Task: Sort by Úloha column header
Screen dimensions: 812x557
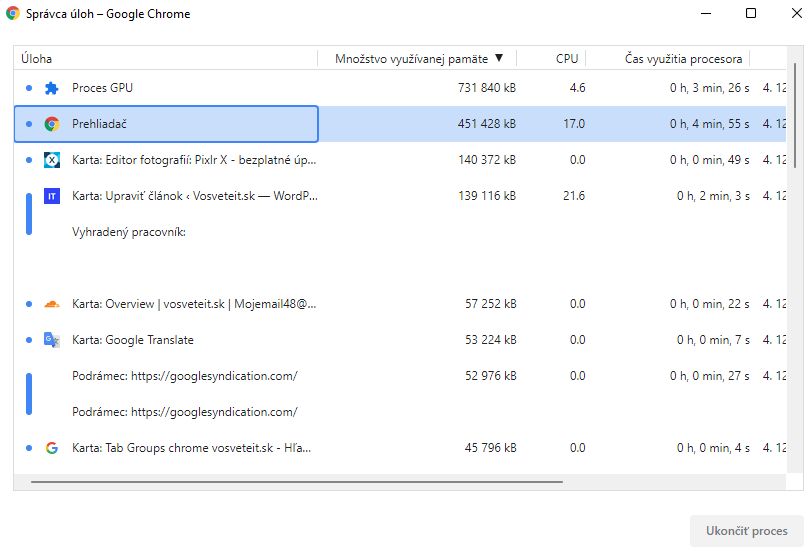Action: pos(166,58)
